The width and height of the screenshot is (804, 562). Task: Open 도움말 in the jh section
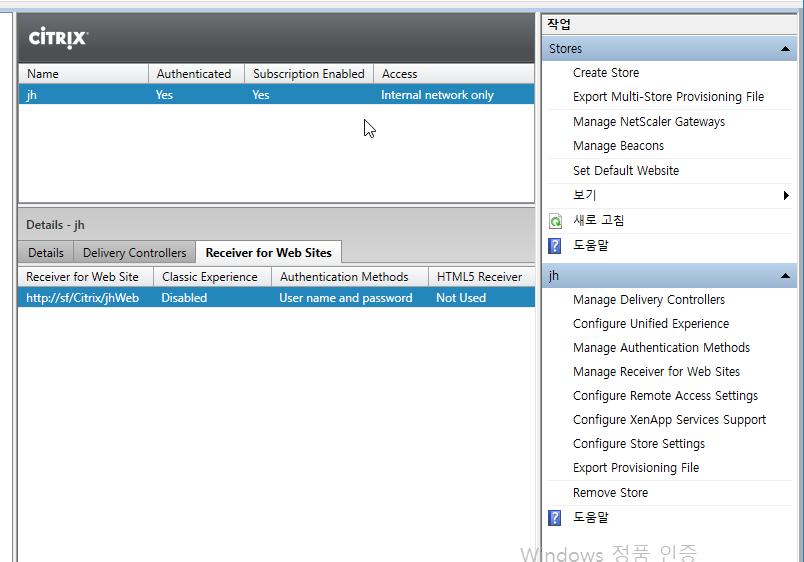pos(591,517)
